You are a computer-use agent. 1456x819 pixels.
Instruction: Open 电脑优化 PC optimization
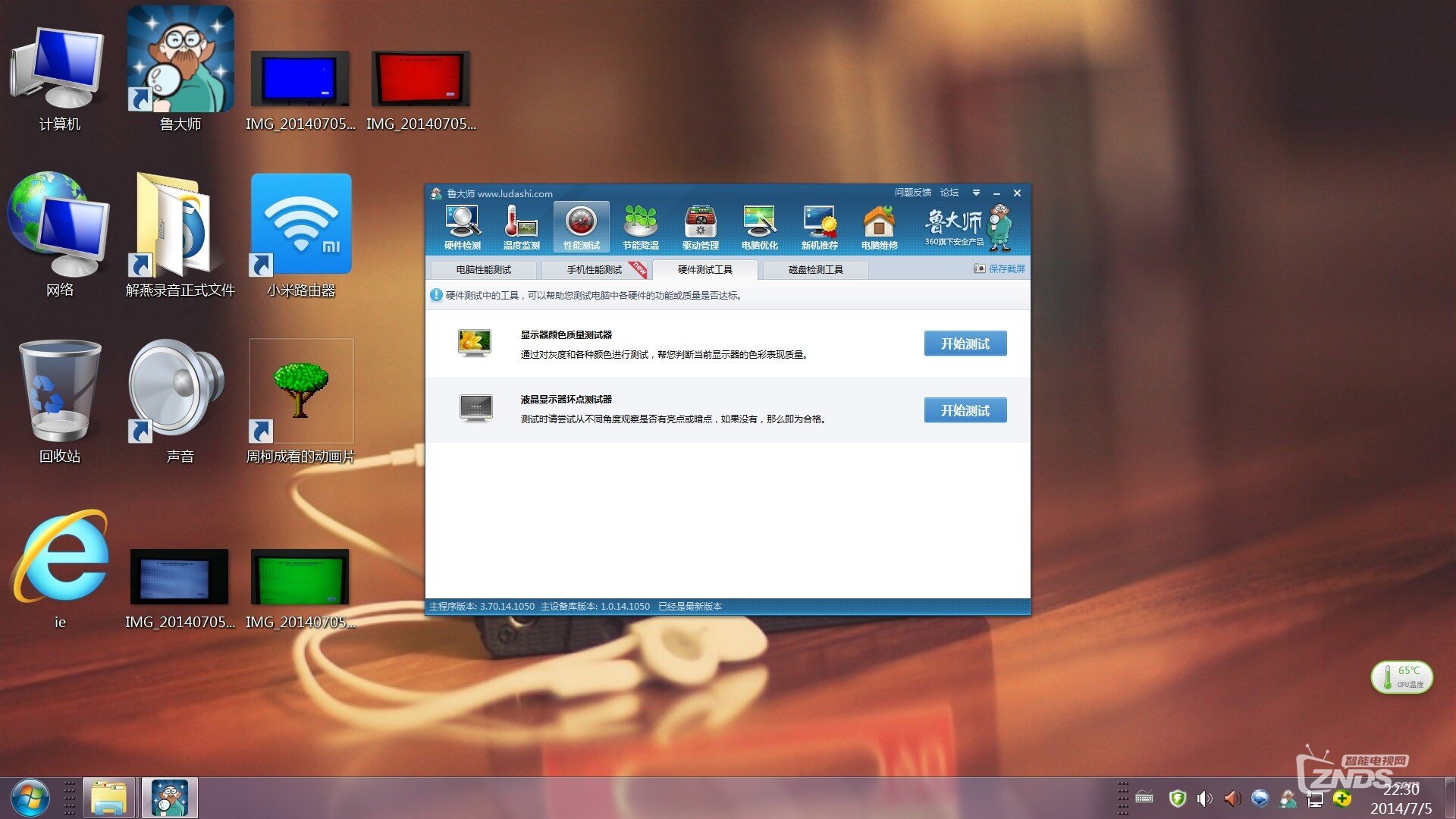(760, 227)
